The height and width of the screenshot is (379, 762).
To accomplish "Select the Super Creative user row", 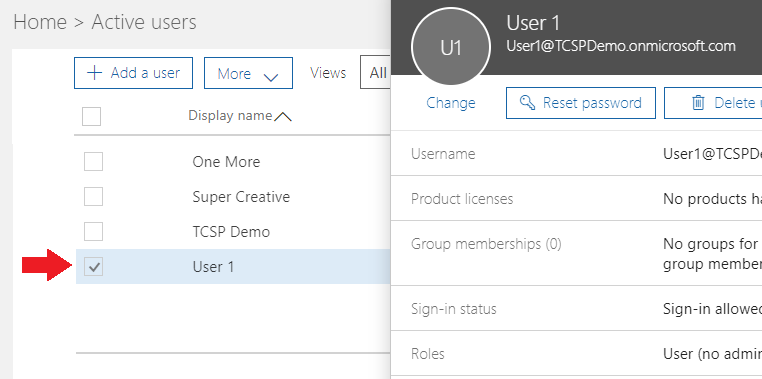I will click(x=233, y=196).
